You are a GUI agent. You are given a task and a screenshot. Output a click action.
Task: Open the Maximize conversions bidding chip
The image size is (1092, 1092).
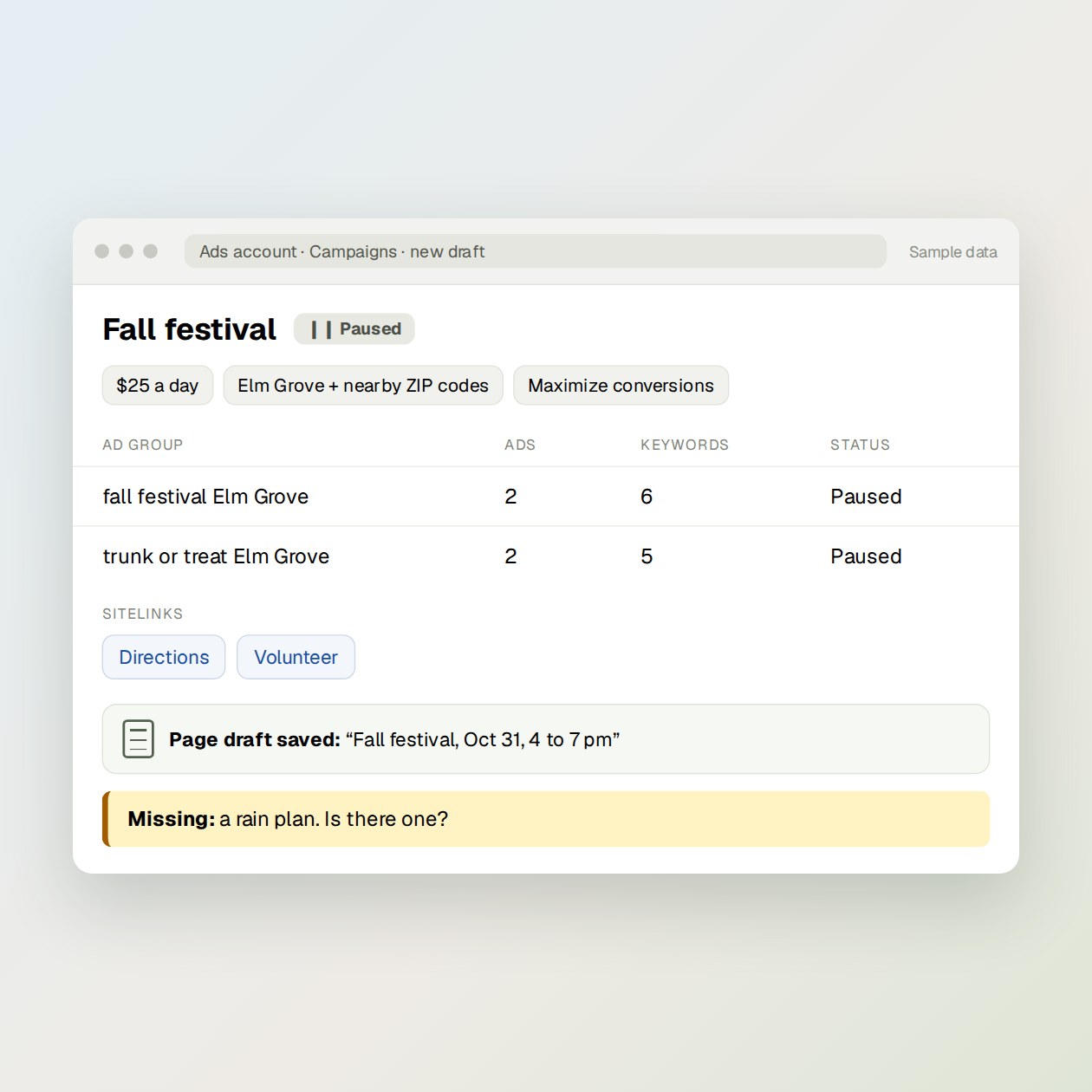coord(621,386)
